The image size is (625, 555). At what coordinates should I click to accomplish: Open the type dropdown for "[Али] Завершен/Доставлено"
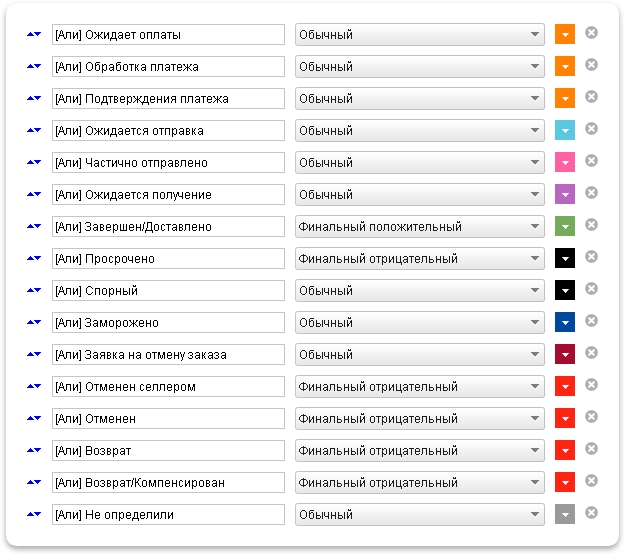(x=420, y=226)
